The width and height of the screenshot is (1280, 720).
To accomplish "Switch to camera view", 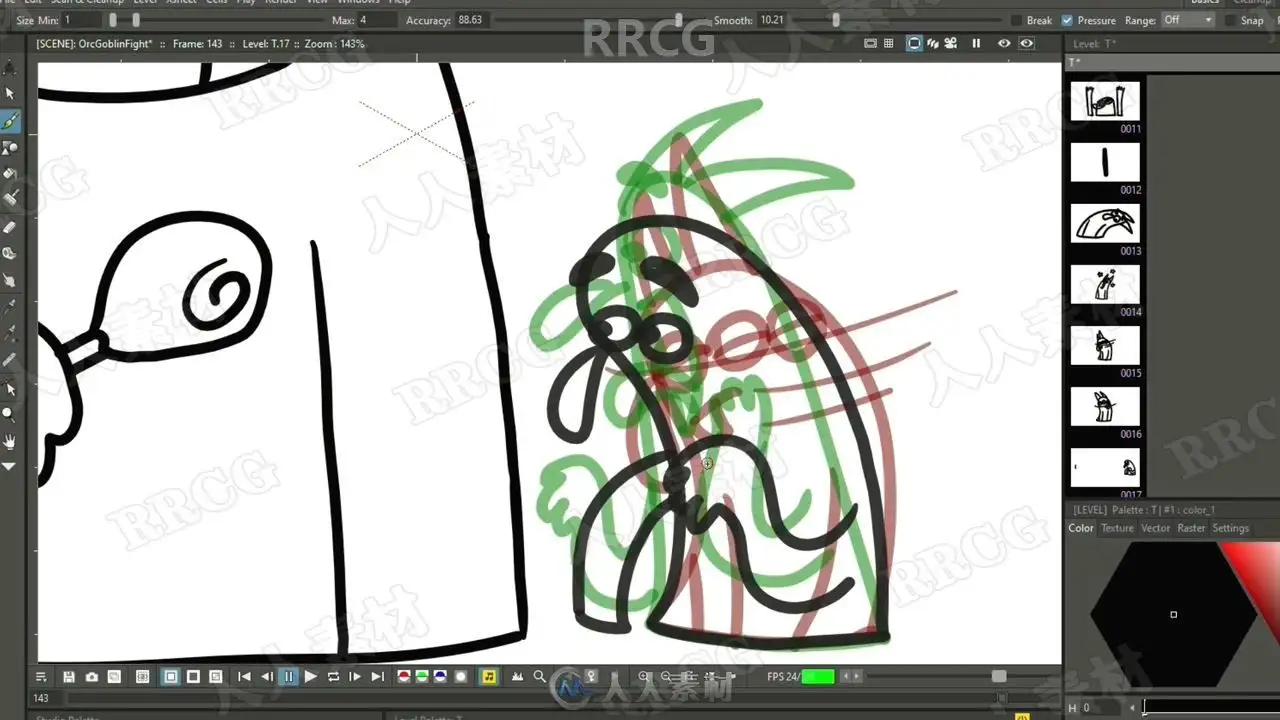I will 951,44.
